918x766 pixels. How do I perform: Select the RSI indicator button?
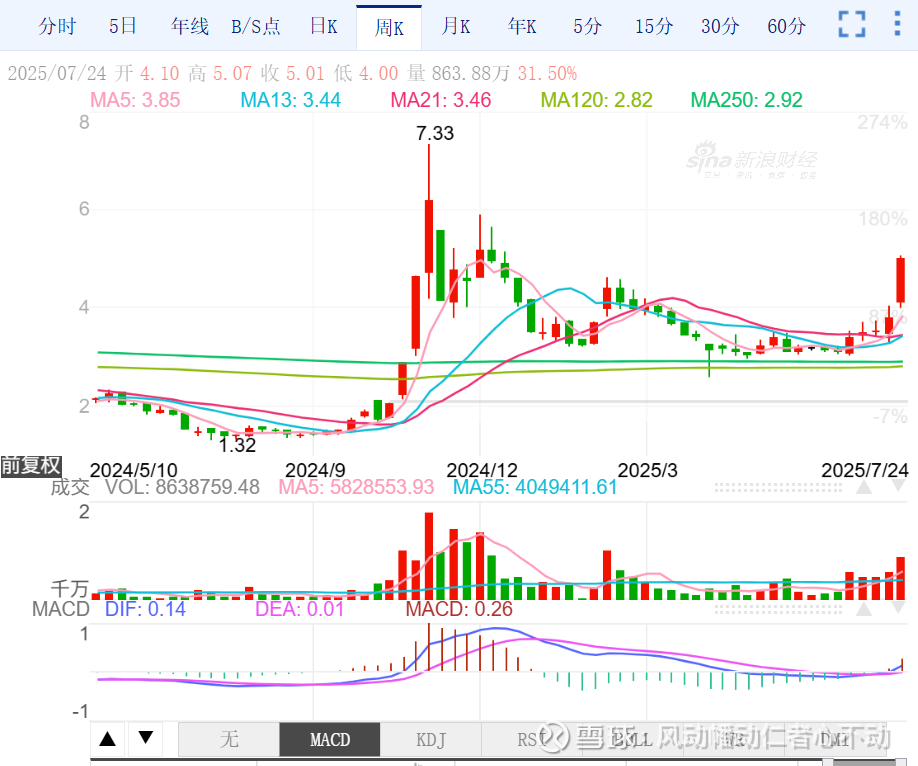coord(532,739)
